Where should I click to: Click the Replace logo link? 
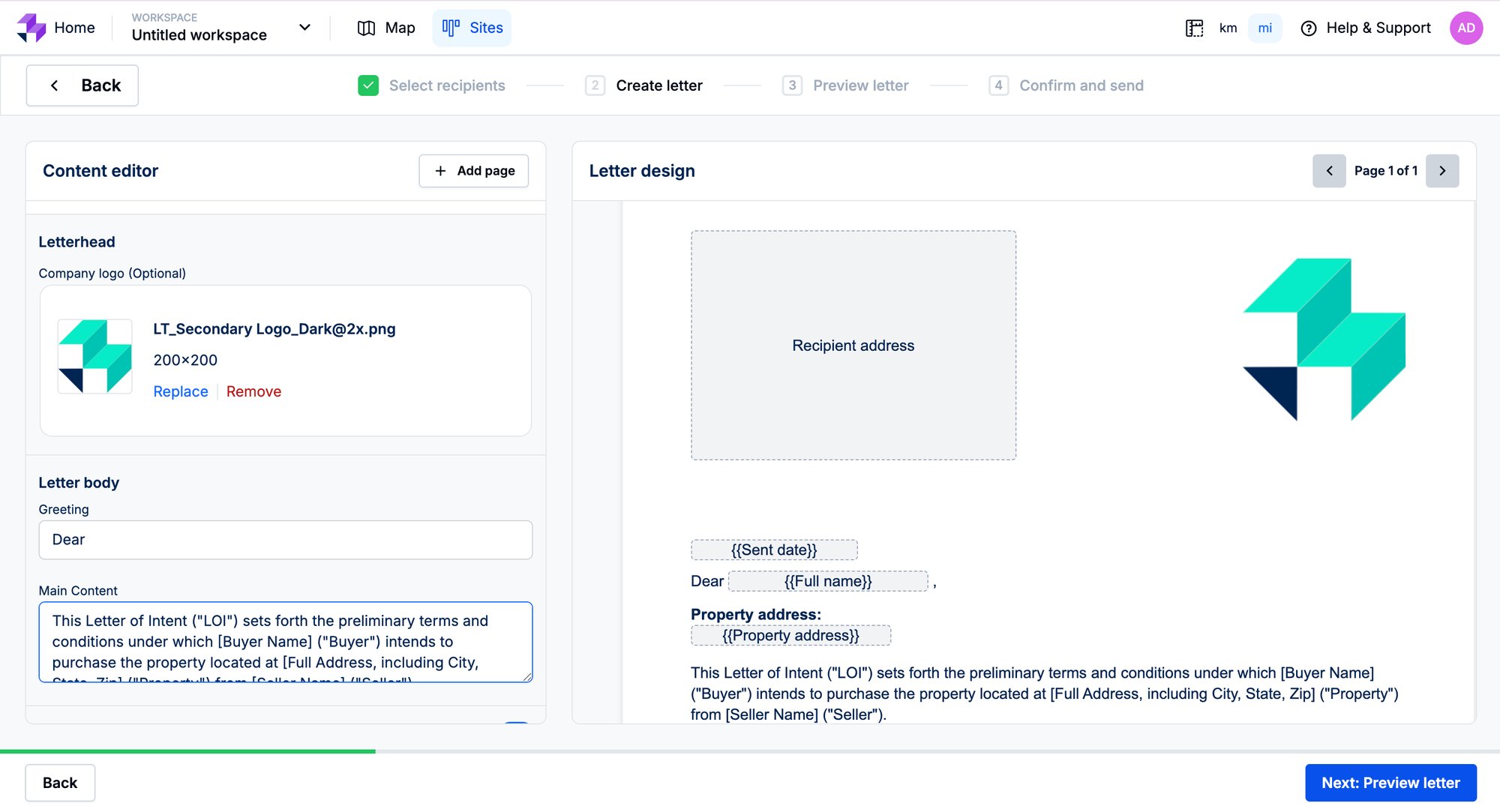point(181,391)
